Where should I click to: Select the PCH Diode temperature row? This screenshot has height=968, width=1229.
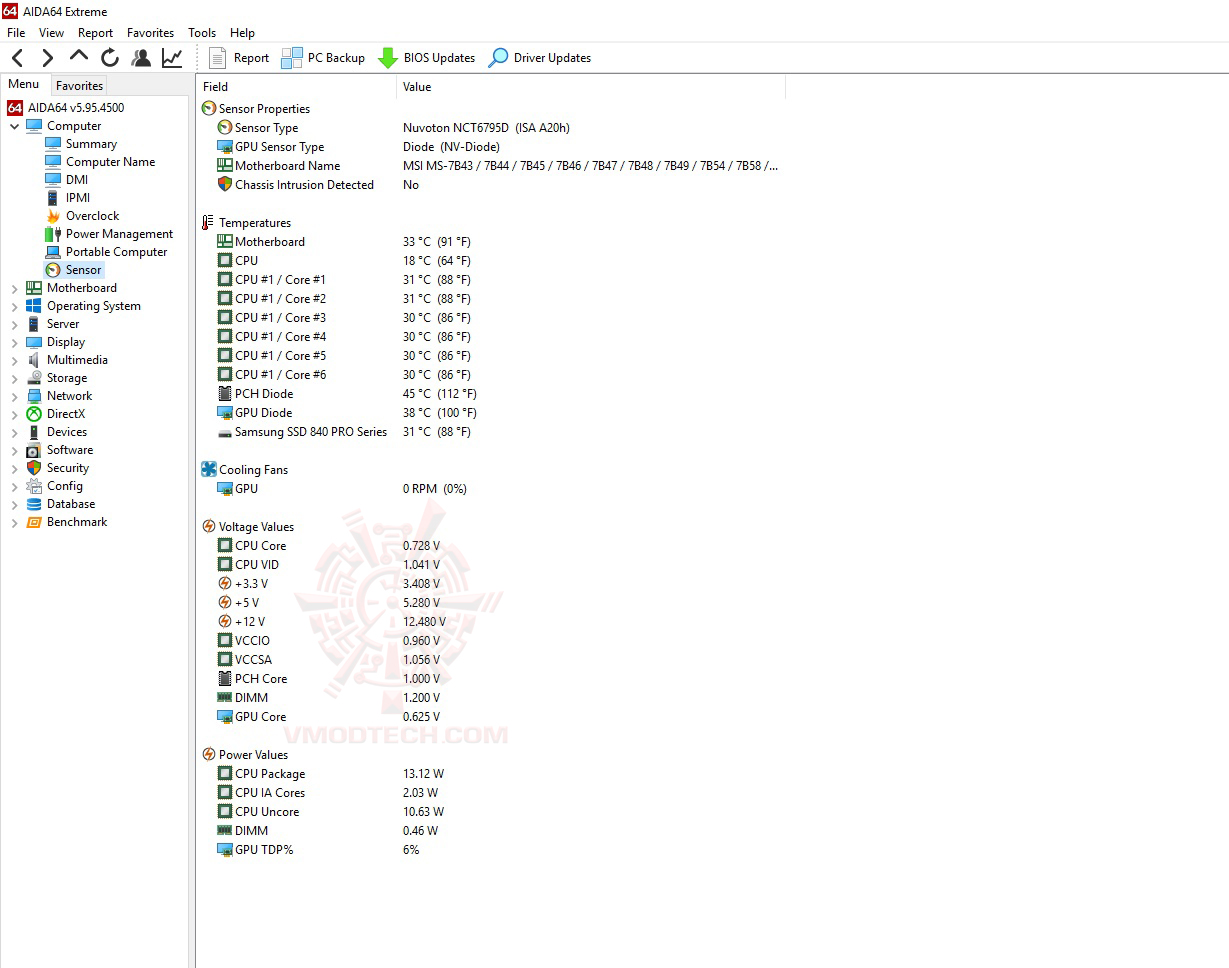[491, 394]
